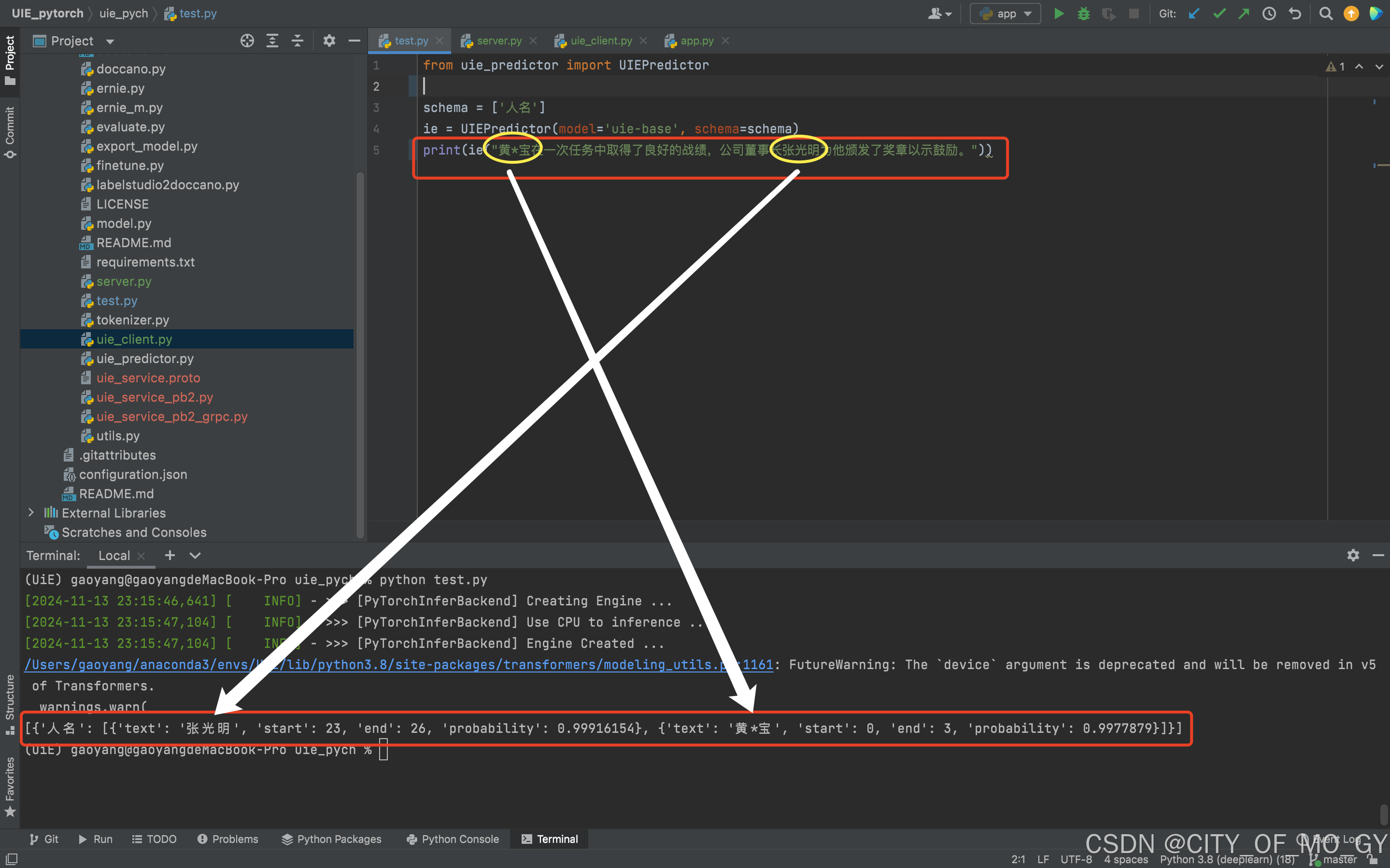The height and width of the screenshot is (868, 1390).
Task: Open uie_predictor.py in project tree
Action: tap(145, 359)
